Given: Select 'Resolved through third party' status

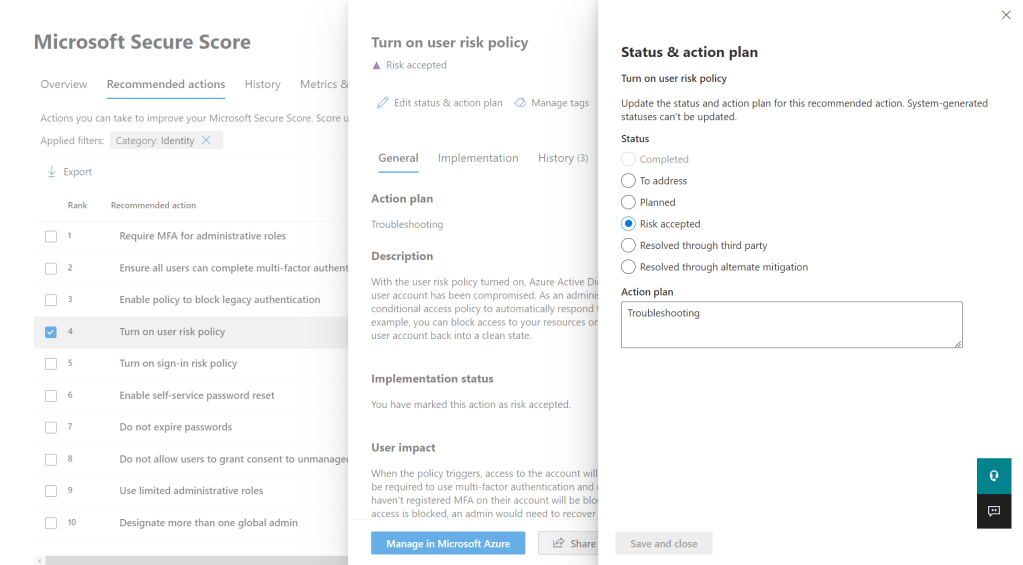Looking at the screenshot, I should (x=628, y=245).
